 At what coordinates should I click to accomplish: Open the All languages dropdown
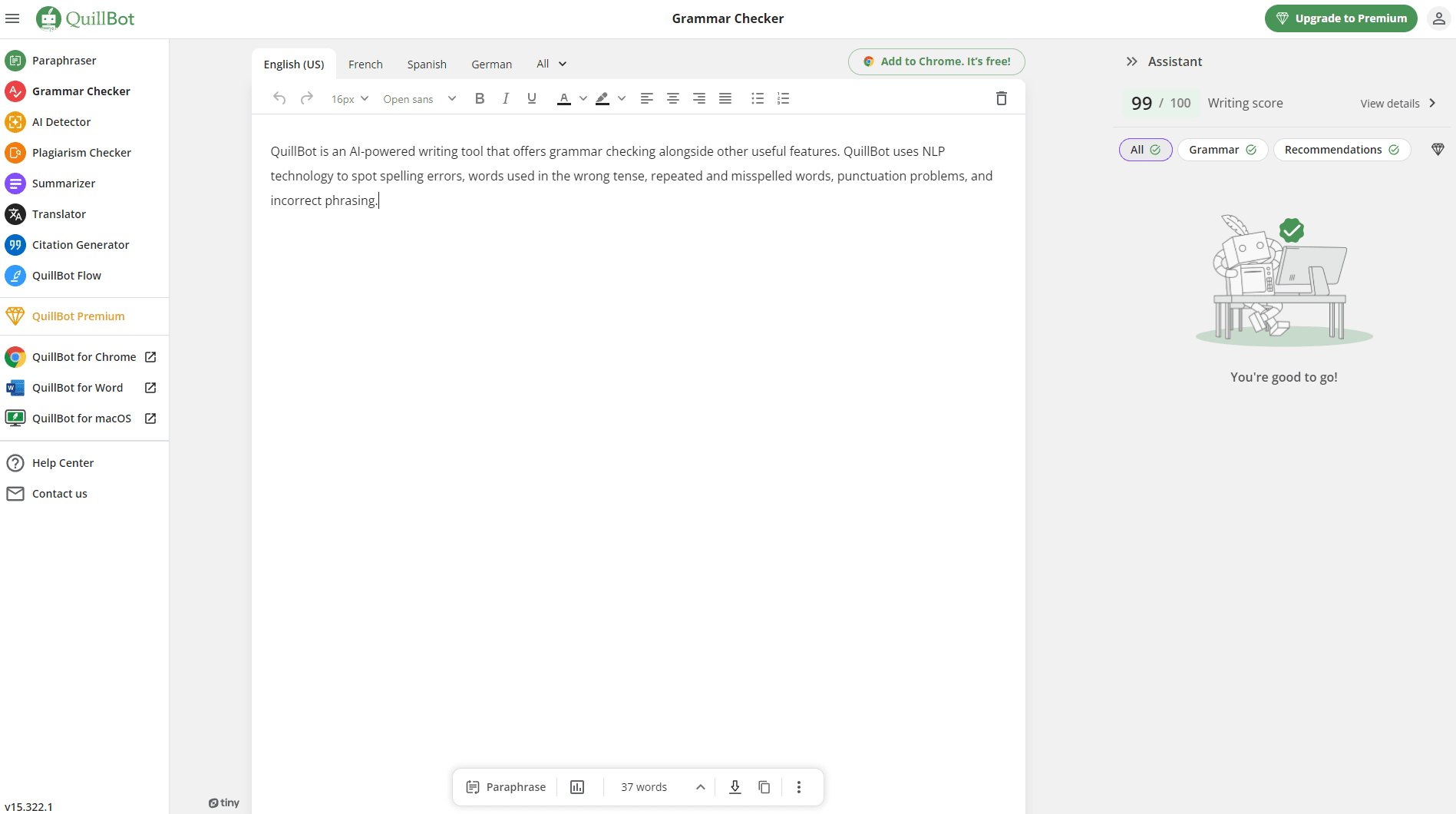[551, 65]
